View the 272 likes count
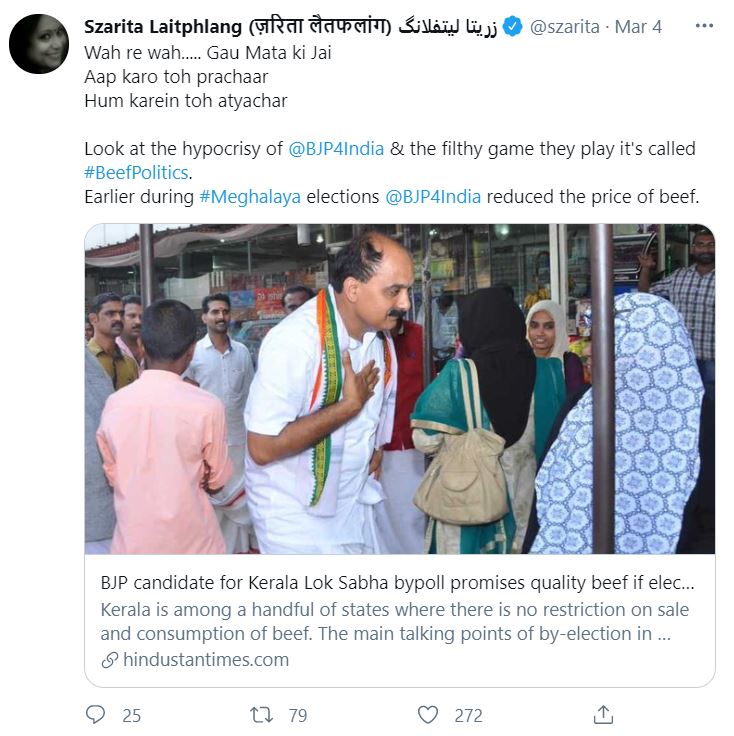Screen dimensions: 734x736 click(x=468, y=716)
